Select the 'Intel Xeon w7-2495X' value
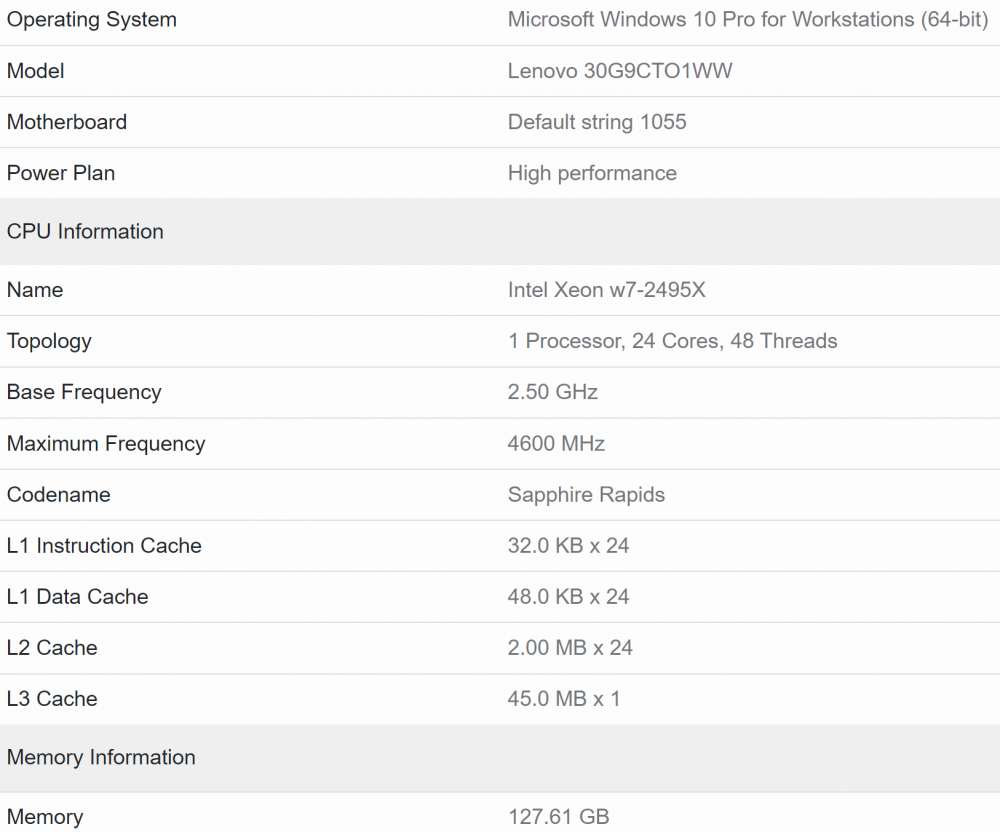The height and width of the screenshot is (832, 1000). pyautogui.click(x=607, y=290)
